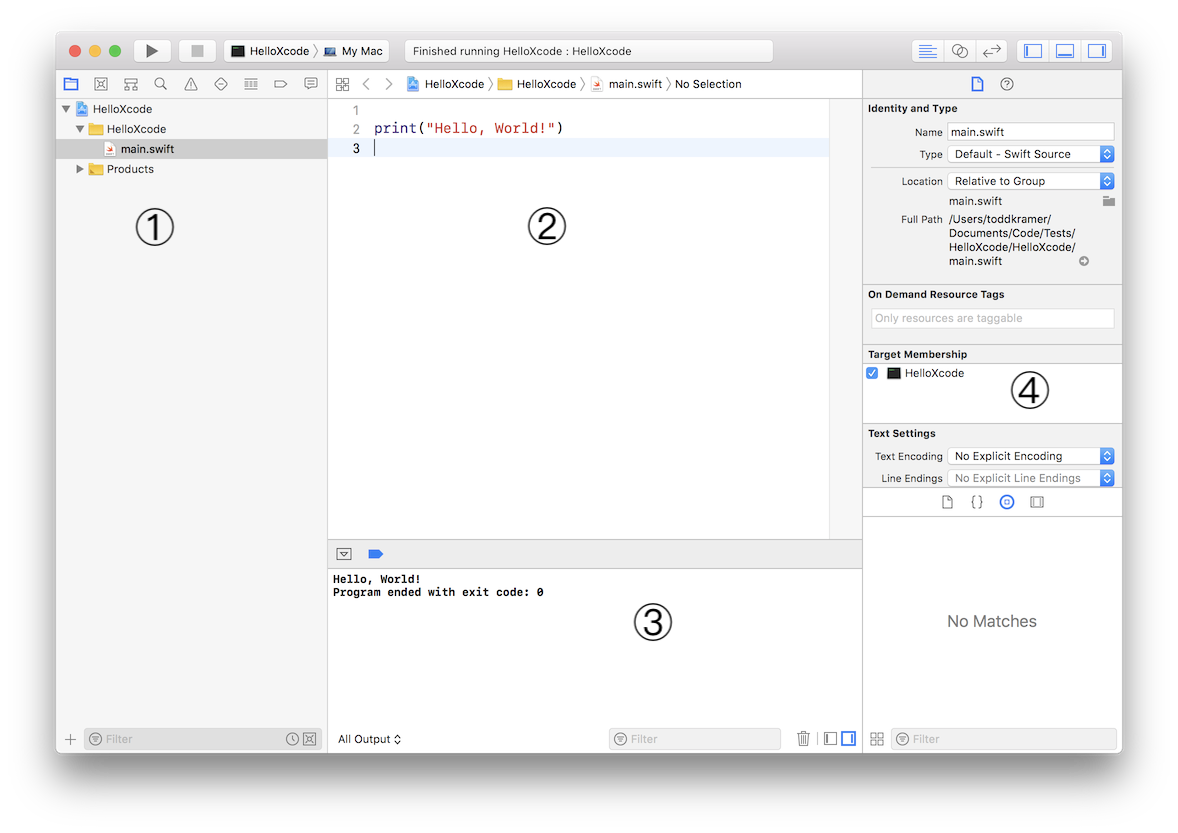This screenshot has width=1178, height=833.
Task: Show the Object library
Action: pyautogui.click(x=1007, y=502)
